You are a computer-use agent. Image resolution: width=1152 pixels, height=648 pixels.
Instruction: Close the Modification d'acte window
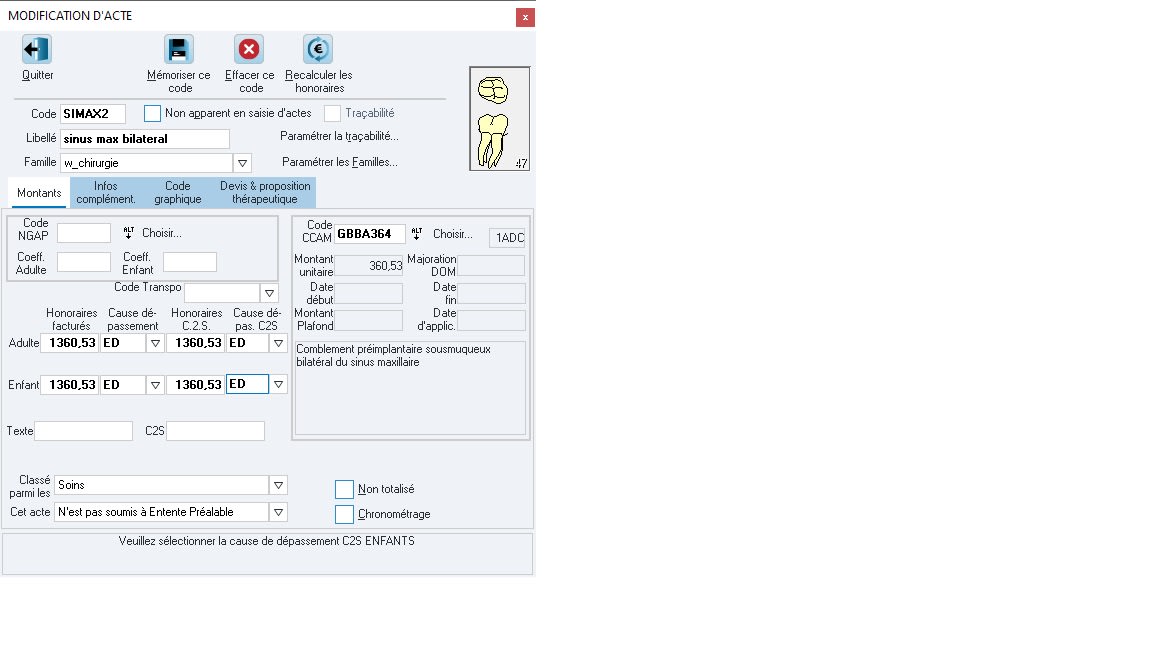[525, 17]
